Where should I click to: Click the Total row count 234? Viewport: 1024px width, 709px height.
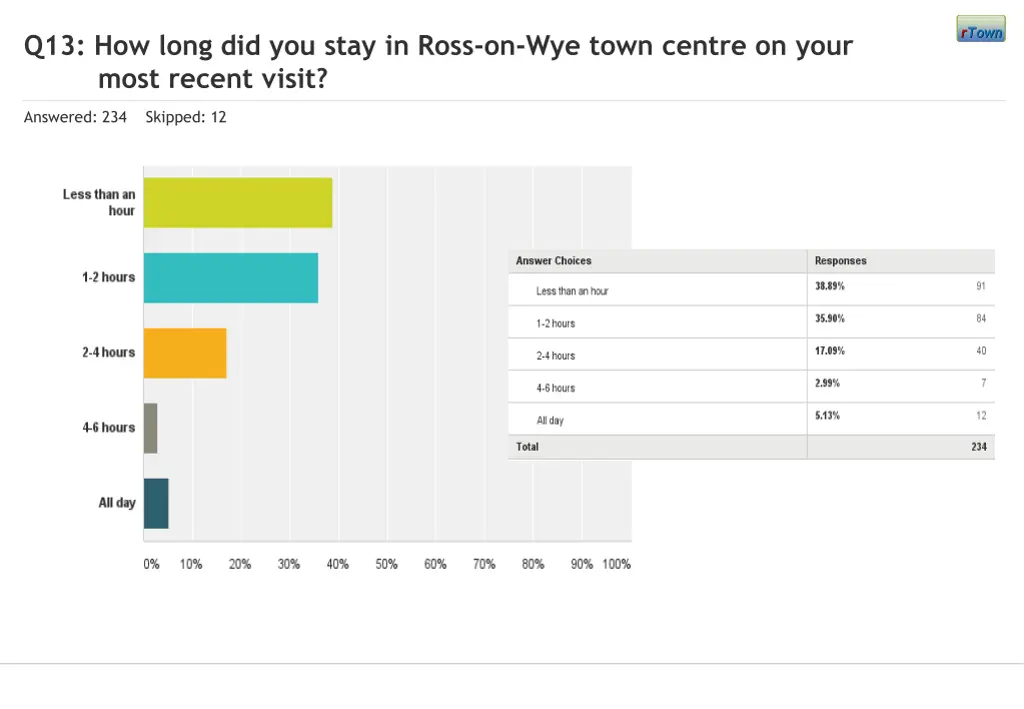coord(979,447)
